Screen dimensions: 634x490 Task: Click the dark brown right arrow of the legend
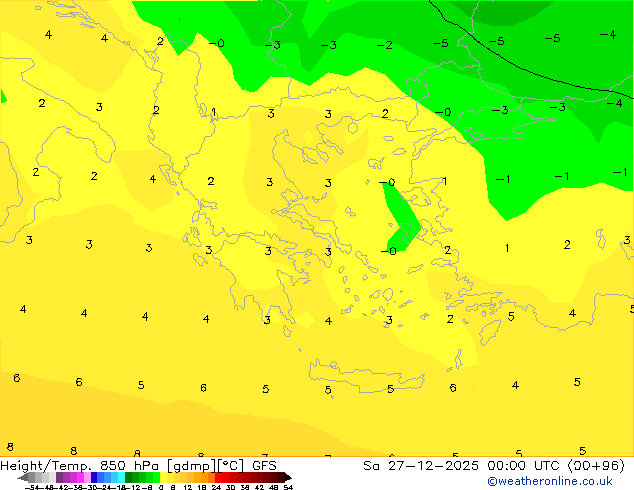(288, 477)
